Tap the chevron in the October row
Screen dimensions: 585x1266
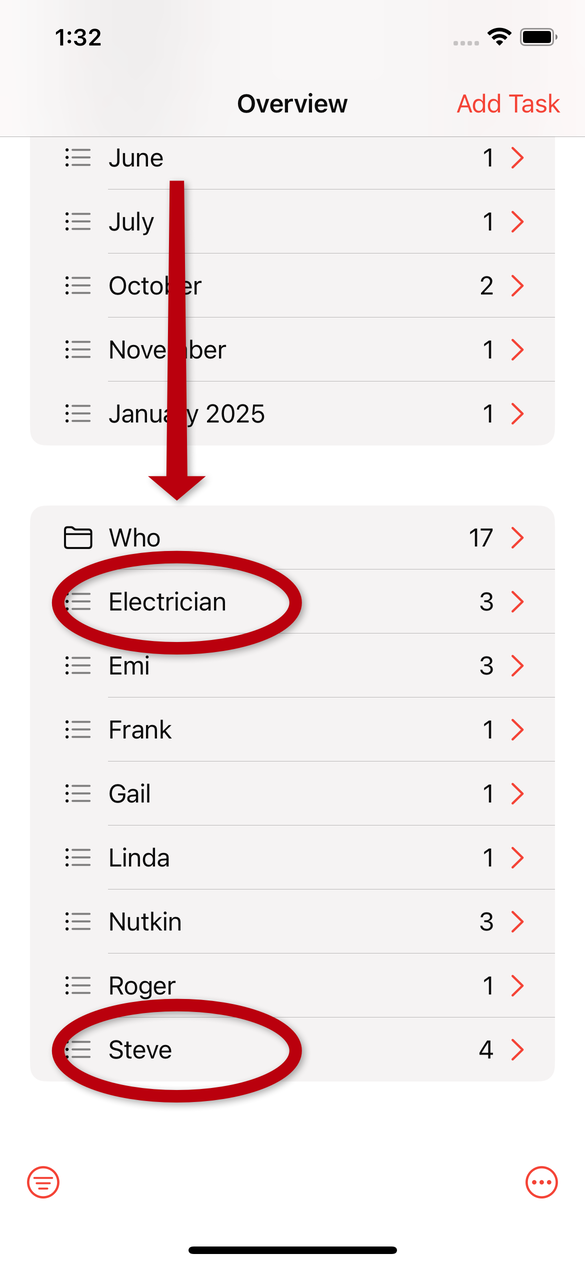click(x=517, y=286)
